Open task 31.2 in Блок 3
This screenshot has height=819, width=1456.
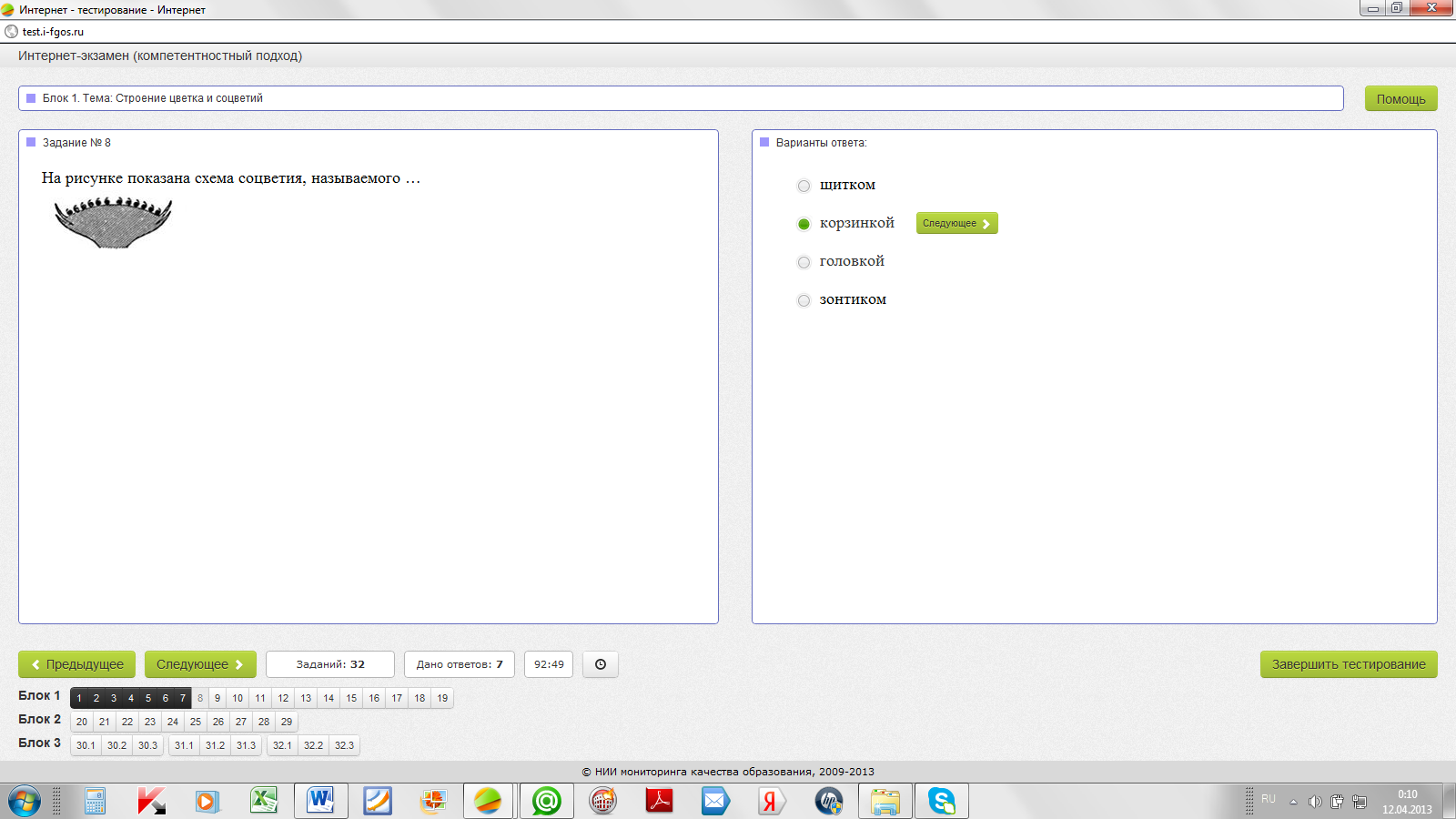(215, 745)
